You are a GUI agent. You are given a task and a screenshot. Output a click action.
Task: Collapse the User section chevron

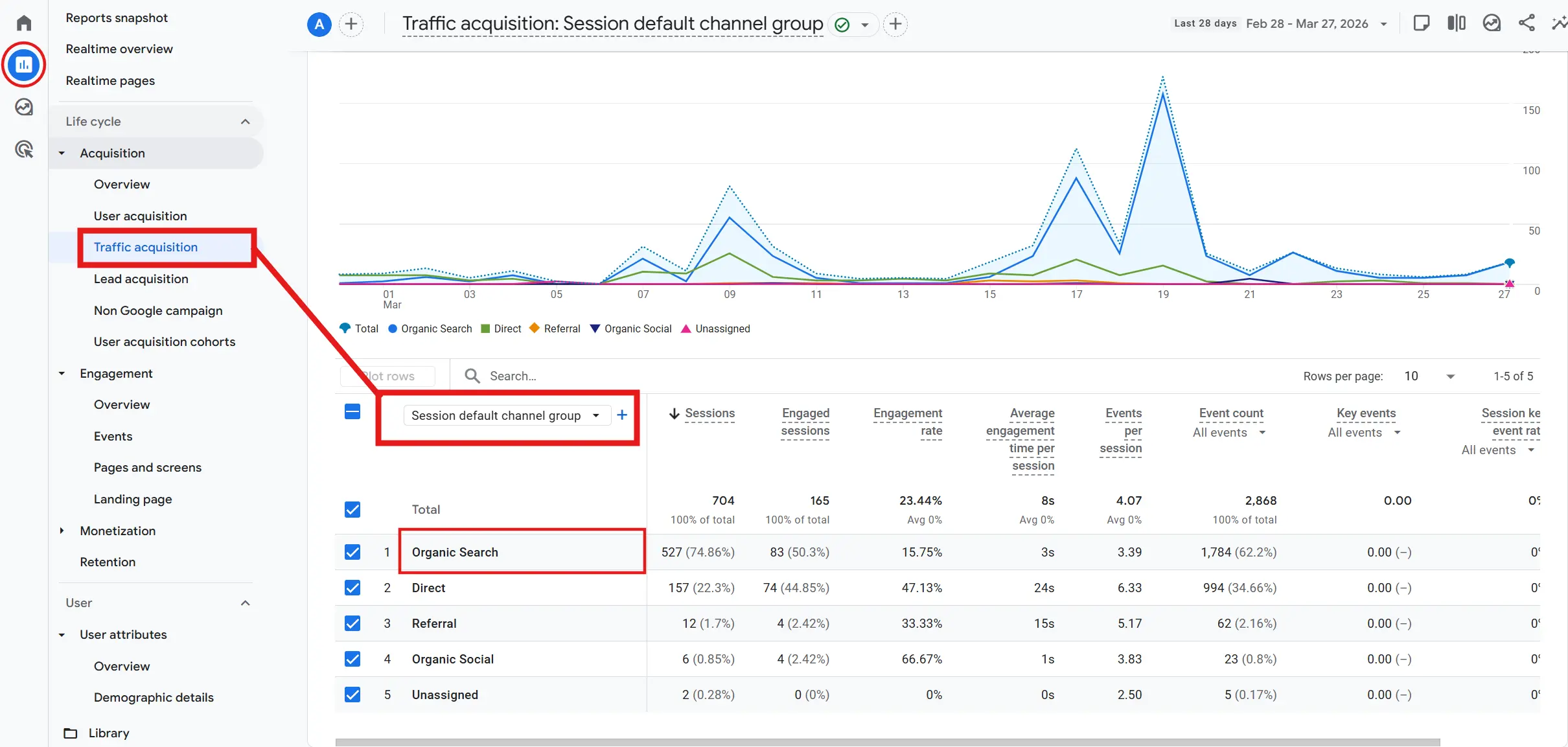pos(245,603)
